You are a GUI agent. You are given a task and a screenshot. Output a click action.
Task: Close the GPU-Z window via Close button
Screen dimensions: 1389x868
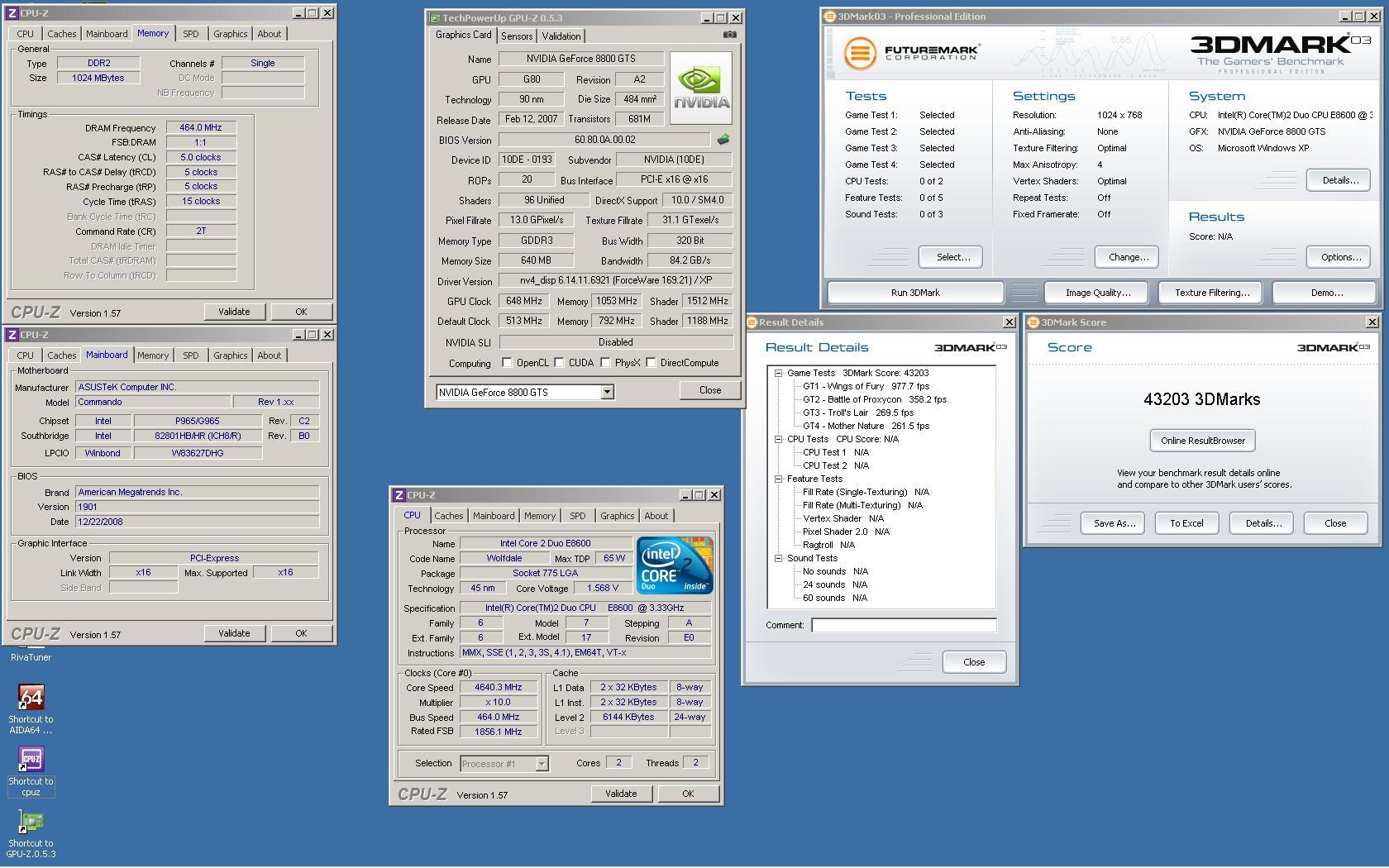coord(710,390)
